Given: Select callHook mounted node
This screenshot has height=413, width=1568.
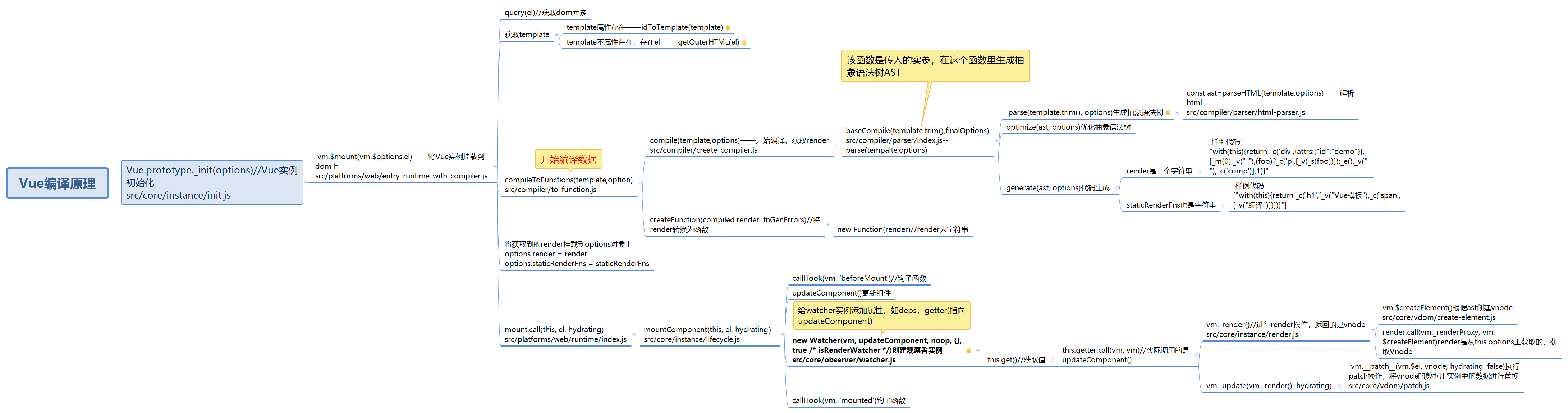Looking at the screenshot, I should coord(848,401).
